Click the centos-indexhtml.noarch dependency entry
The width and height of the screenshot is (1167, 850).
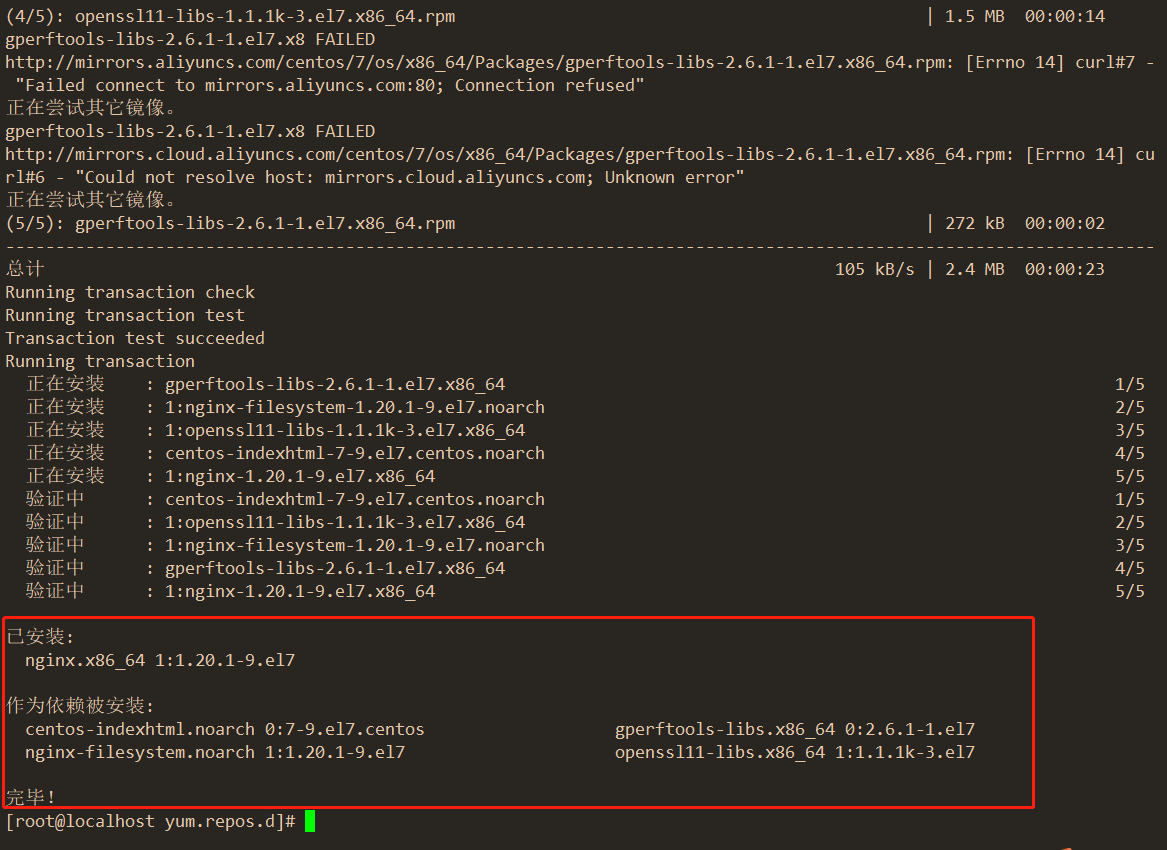[x=225, y=729]
